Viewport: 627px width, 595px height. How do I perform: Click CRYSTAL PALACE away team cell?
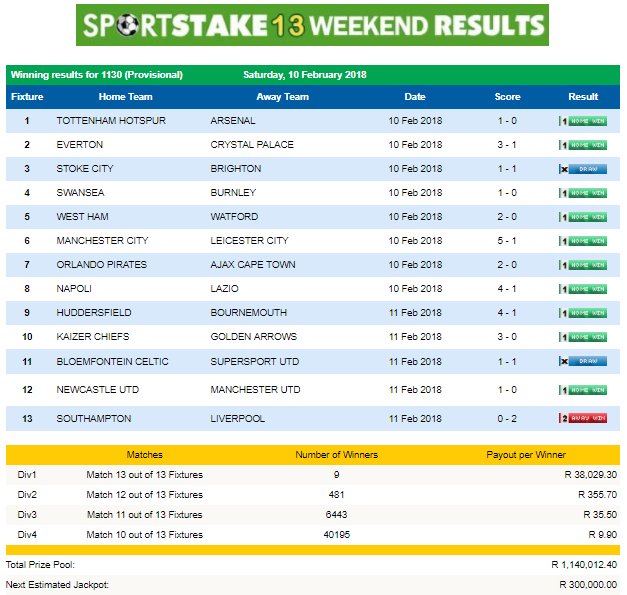[252, 145]
